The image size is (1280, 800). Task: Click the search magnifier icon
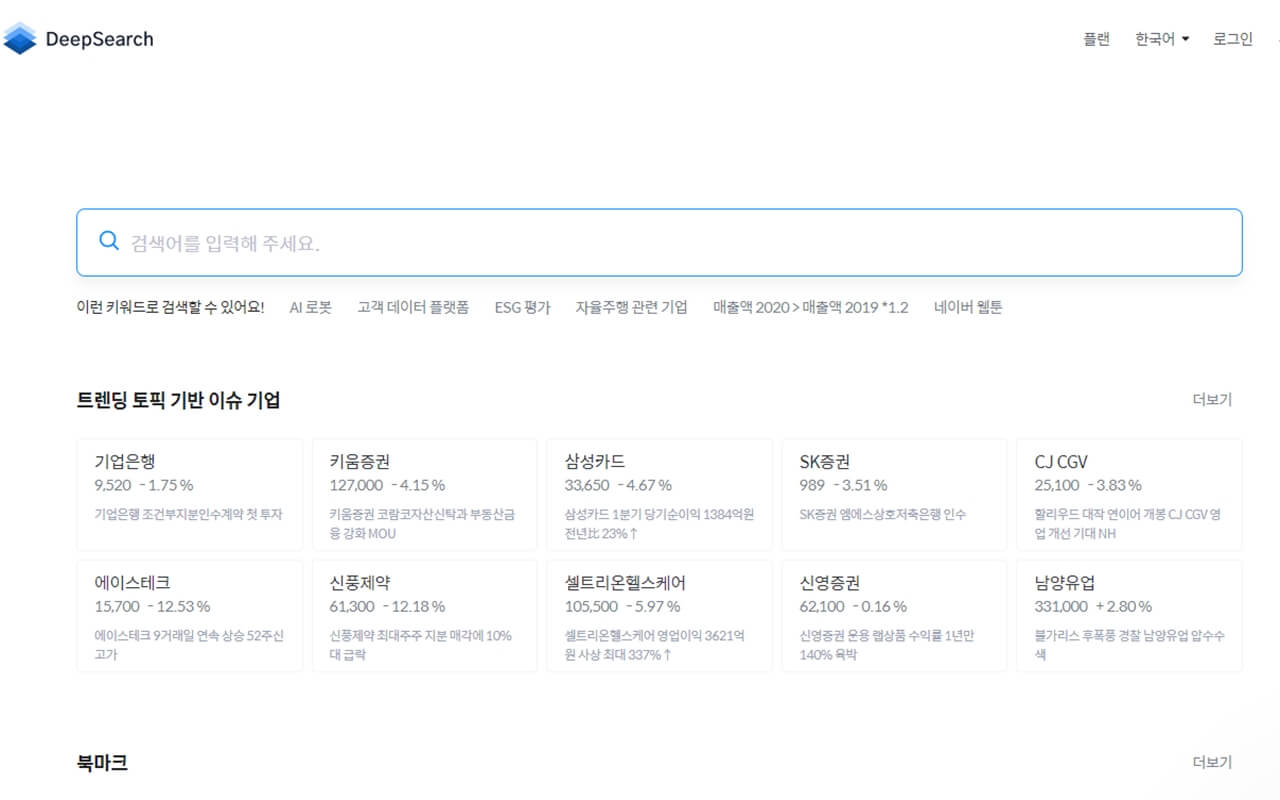[x=109, y=241]
